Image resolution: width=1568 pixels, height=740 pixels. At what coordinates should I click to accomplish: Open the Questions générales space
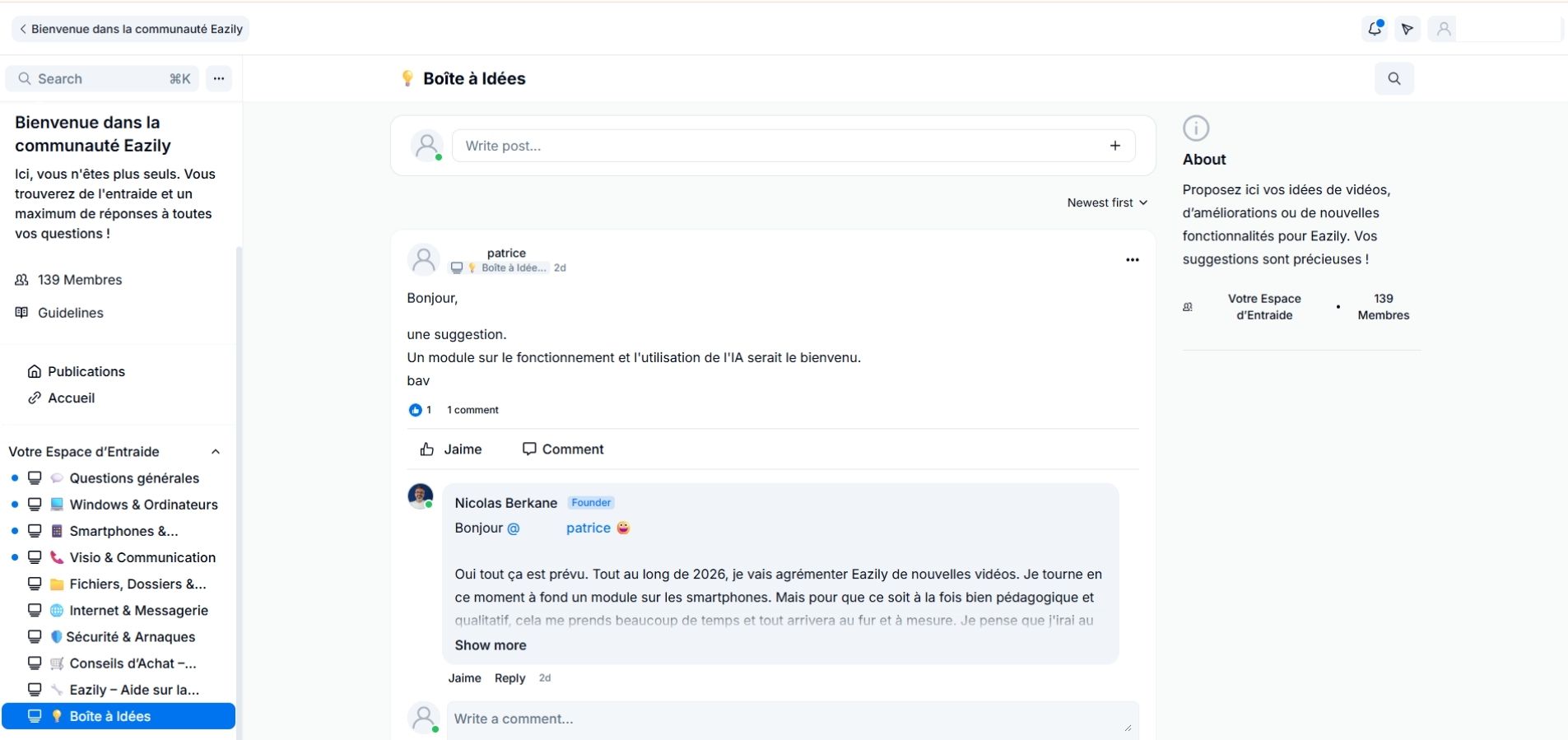134,478
